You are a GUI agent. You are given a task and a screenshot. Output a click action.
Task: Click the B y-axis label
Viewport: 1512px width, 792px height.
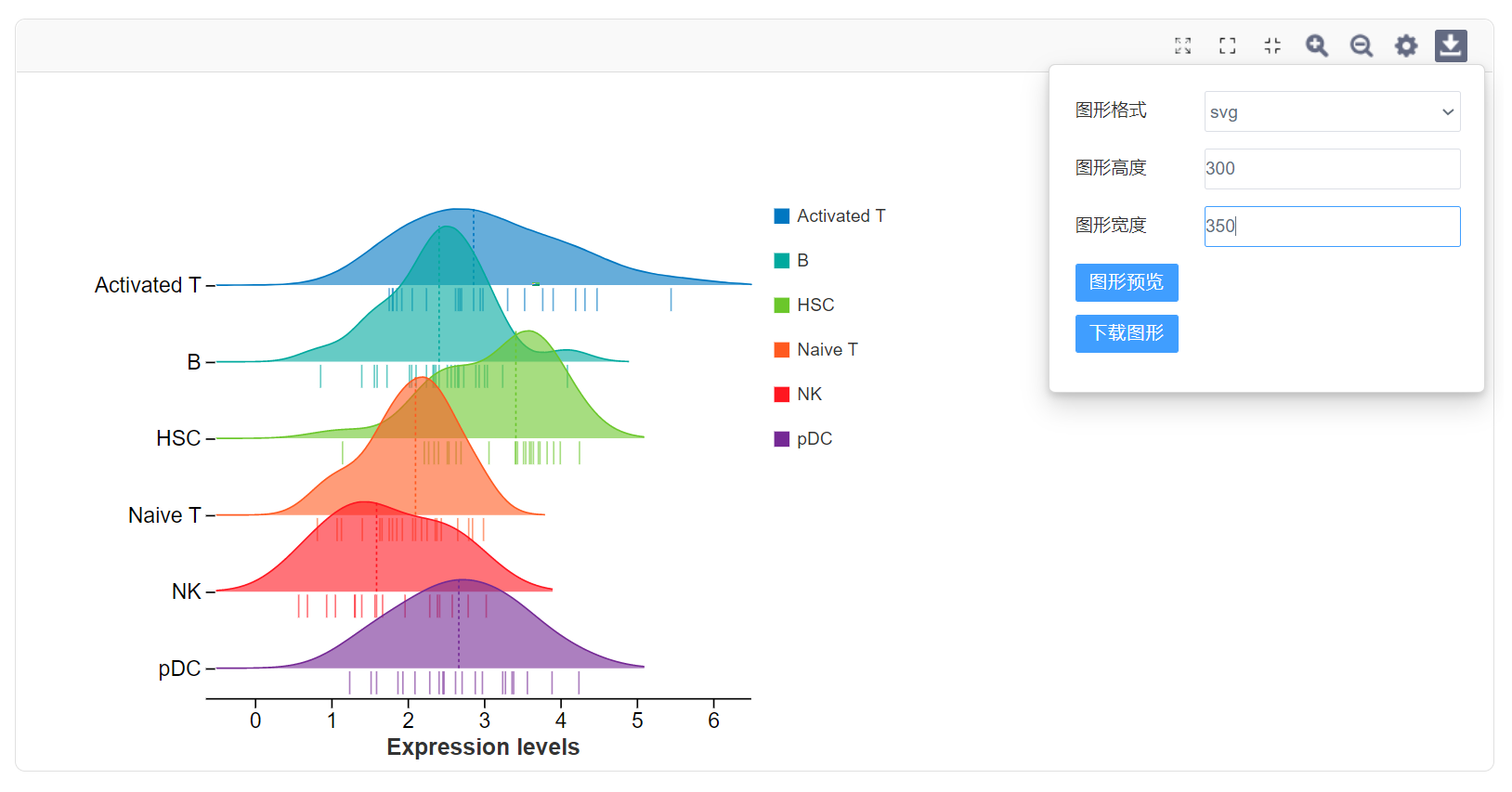[x=194, y=362]
